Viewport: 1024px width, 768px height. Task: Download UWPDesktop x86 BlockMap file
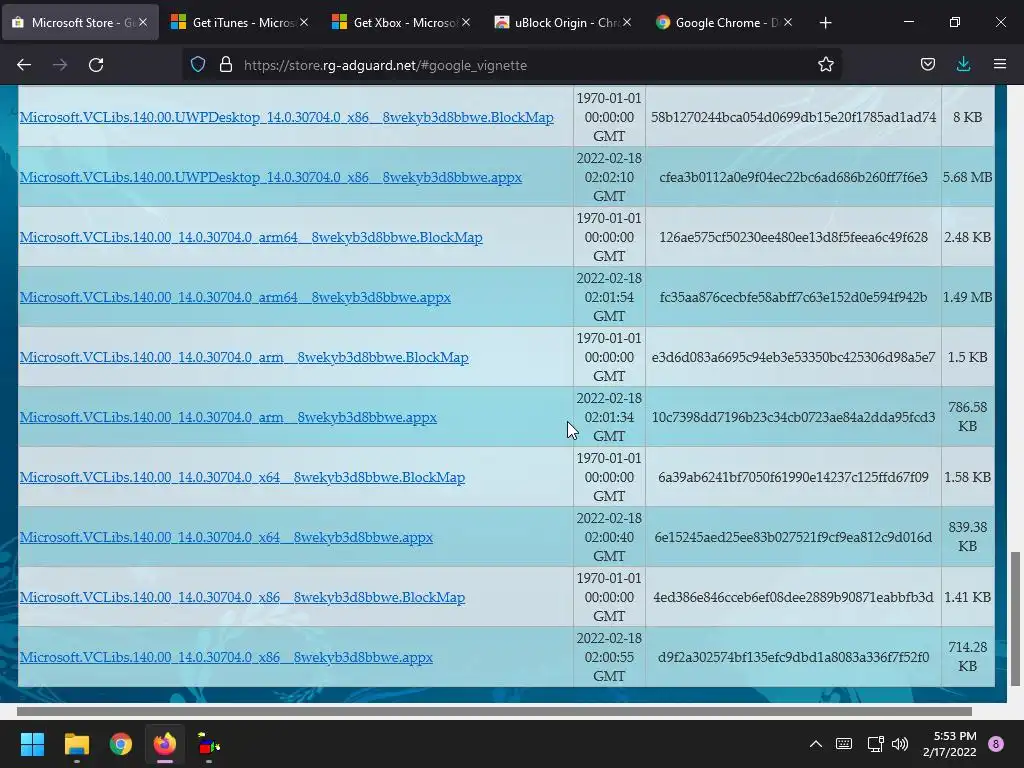point(287,117)
